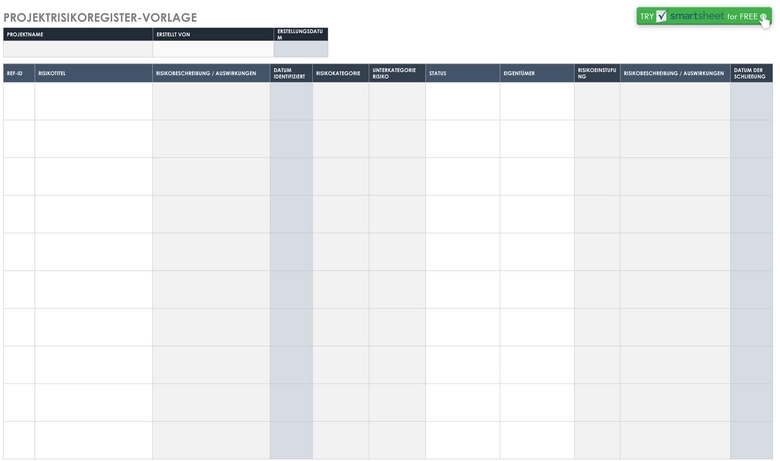Viewport: 780px width, 461px height.
Task: Select the REF-ID column header
Action: [19, 73]
